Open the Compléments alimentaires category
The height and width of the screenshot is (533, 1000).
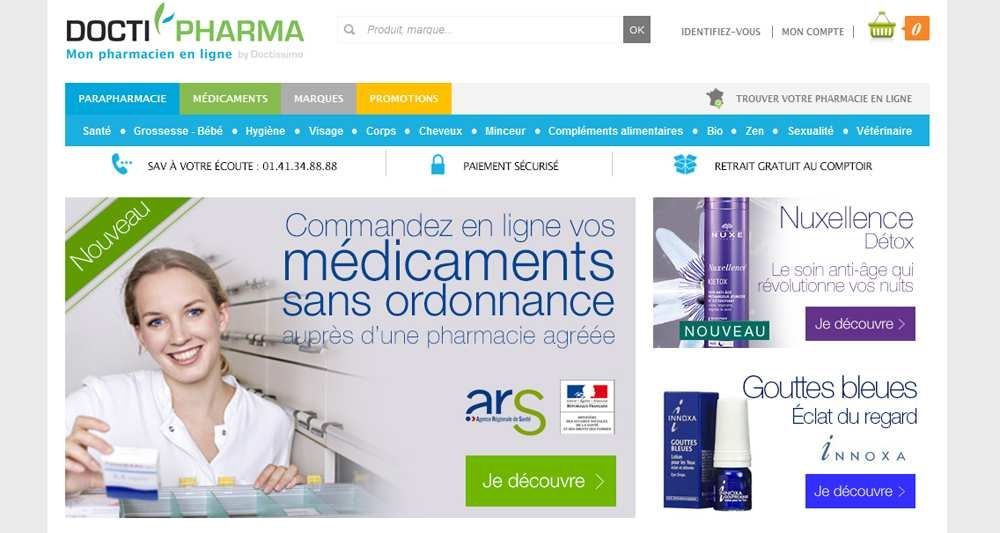pos(615,131)
